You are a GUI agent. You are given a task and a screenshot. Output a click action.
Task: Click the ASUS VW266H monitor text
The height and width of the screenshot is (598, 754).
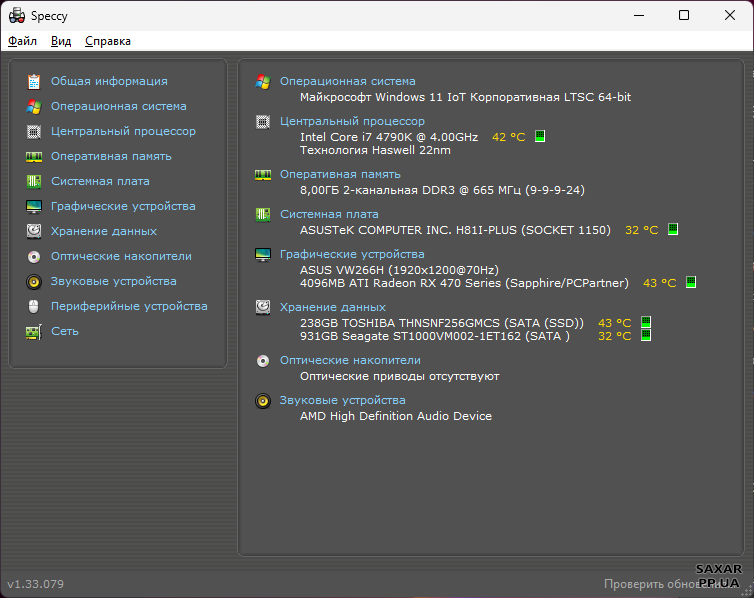tap(399, 270)
